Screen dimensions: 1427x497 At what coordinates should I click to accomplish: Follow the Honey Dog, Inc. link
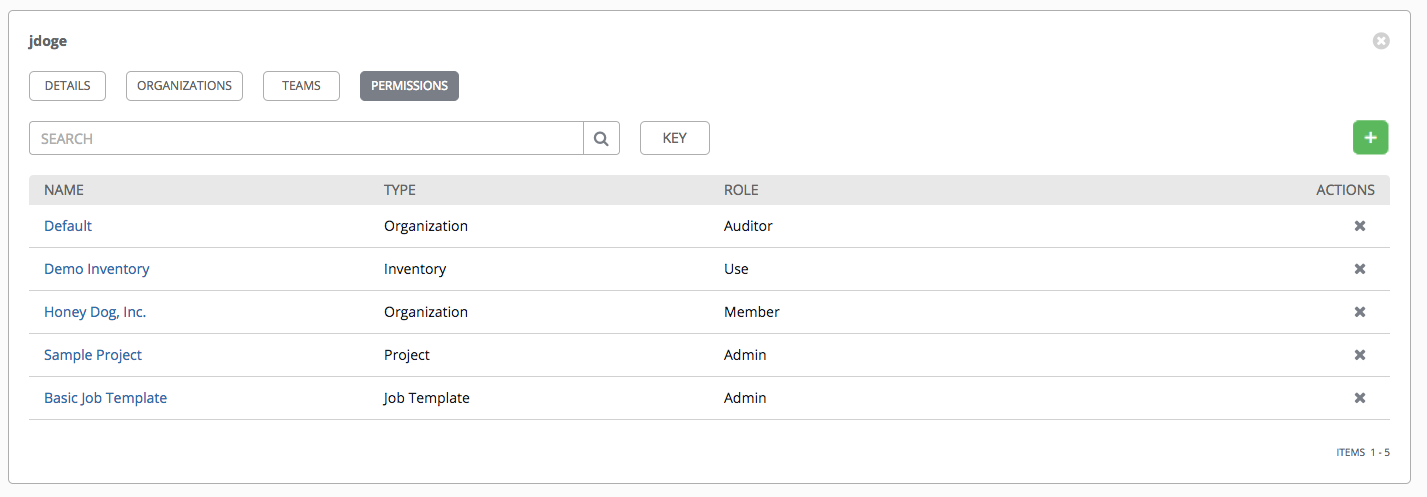[95, 312]
